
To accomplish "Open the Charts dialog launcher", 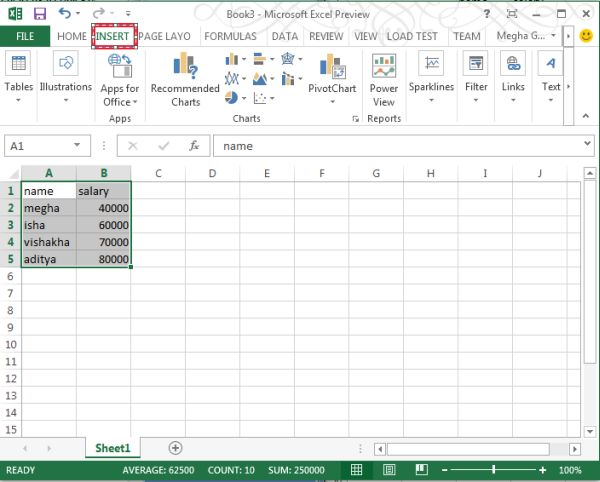I will (355, 119).
